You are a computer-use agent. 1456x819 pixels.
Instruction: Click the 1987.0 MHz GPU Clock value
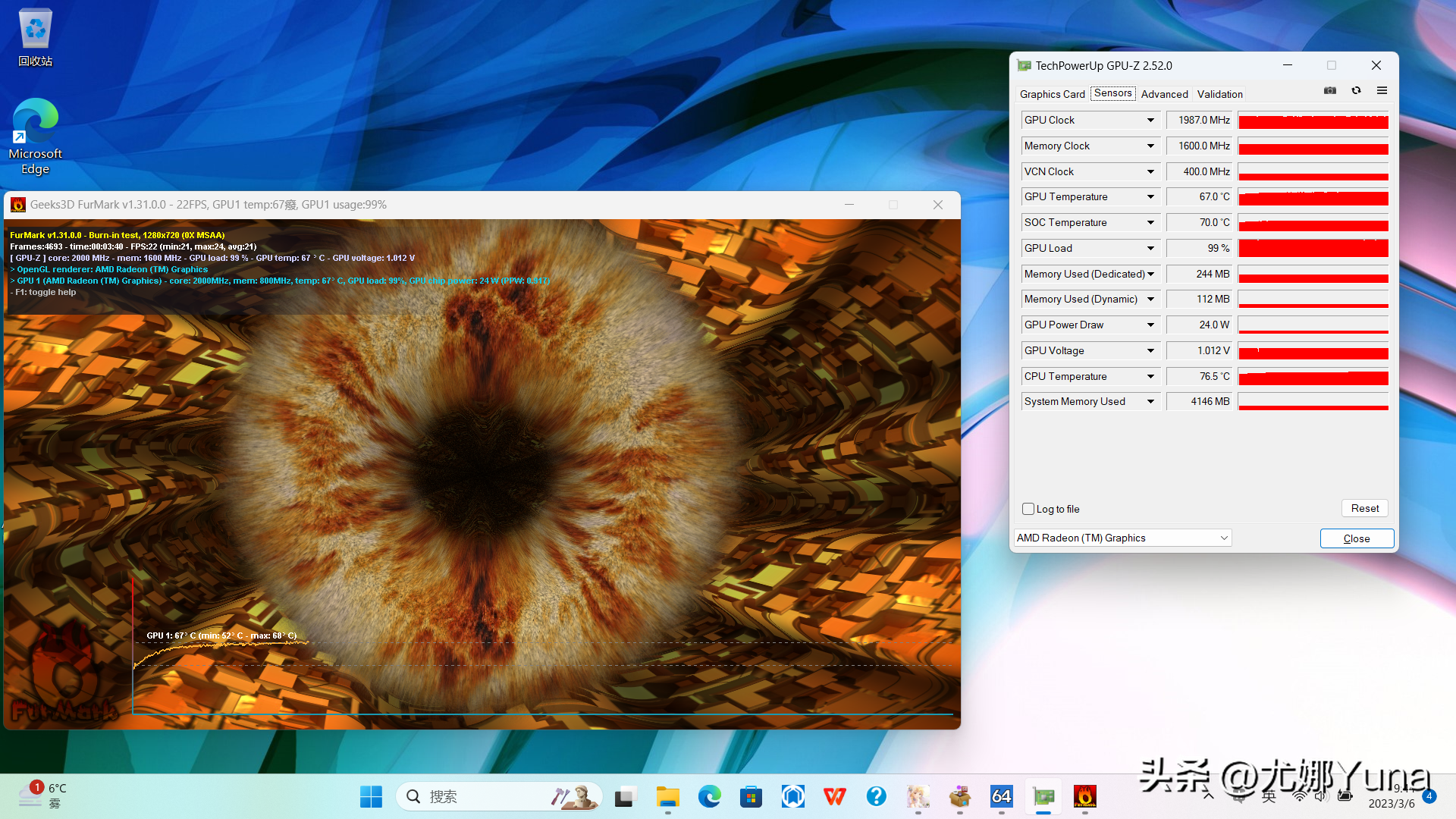pos(1201,120)
